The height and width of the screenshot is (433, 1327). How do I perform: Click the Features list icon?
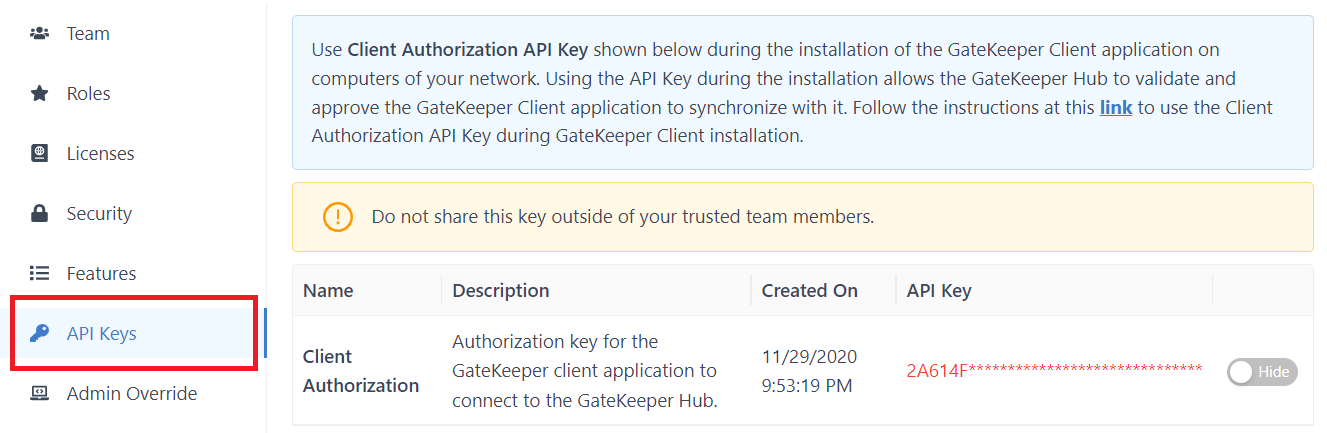[40, 274]
